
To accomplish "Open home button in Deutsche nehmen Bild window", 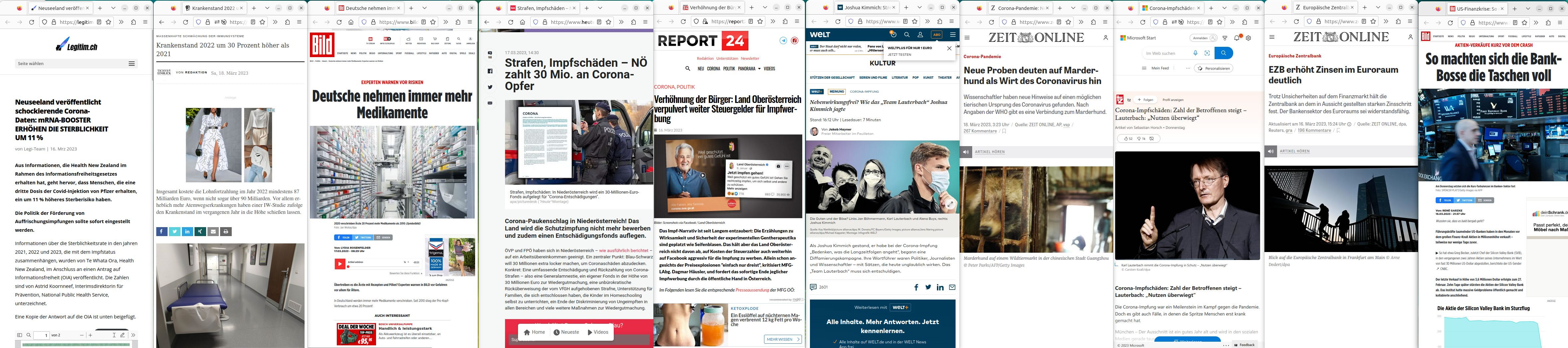I will [351, 22].
